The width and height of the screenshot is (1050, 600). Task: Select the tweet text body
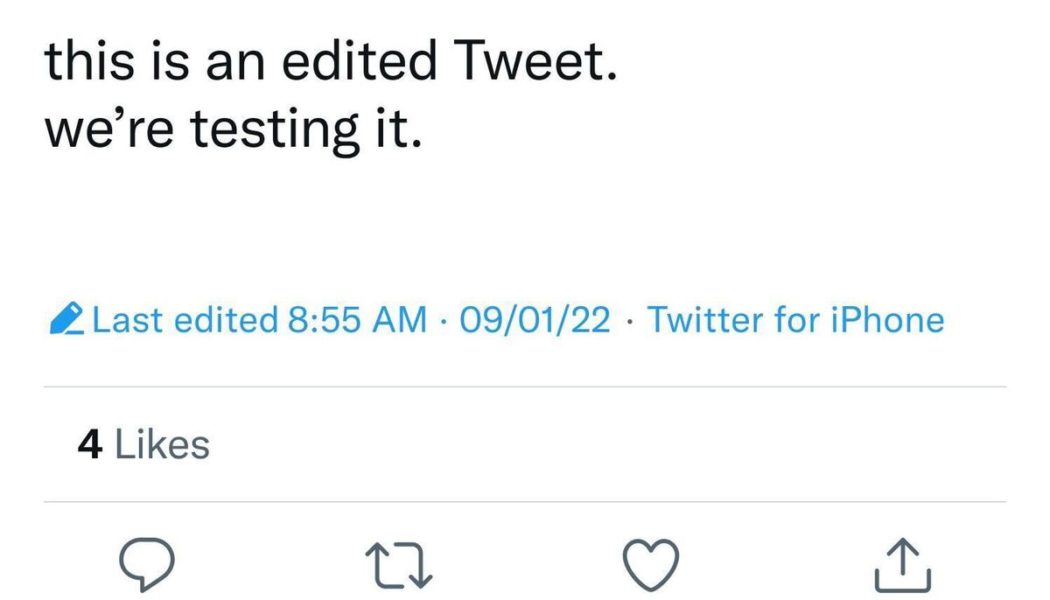click(x=330, y=90)
